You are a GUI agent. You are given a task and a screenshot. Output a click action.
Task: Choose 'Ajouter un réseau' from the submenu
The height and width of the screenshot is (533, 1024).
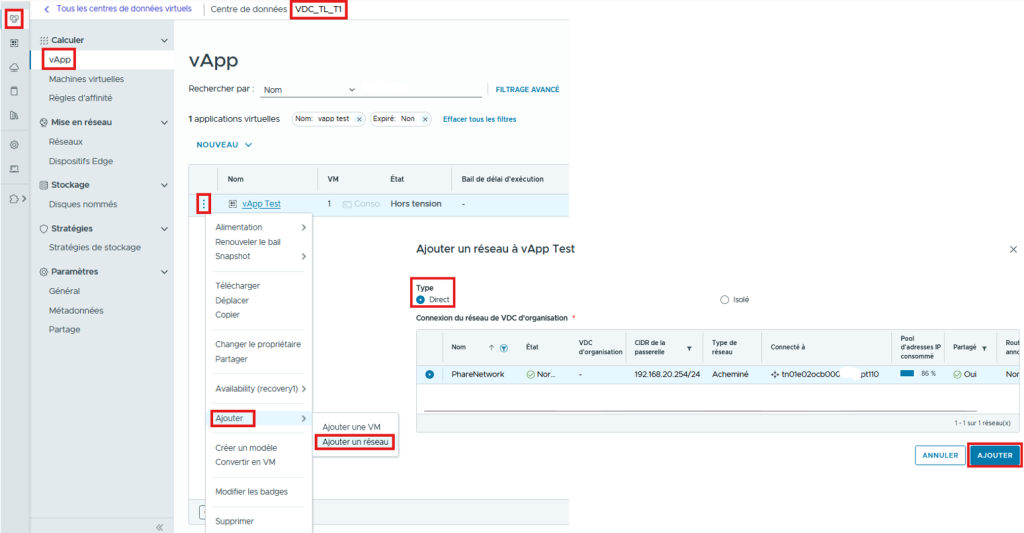tap(356, 441)
